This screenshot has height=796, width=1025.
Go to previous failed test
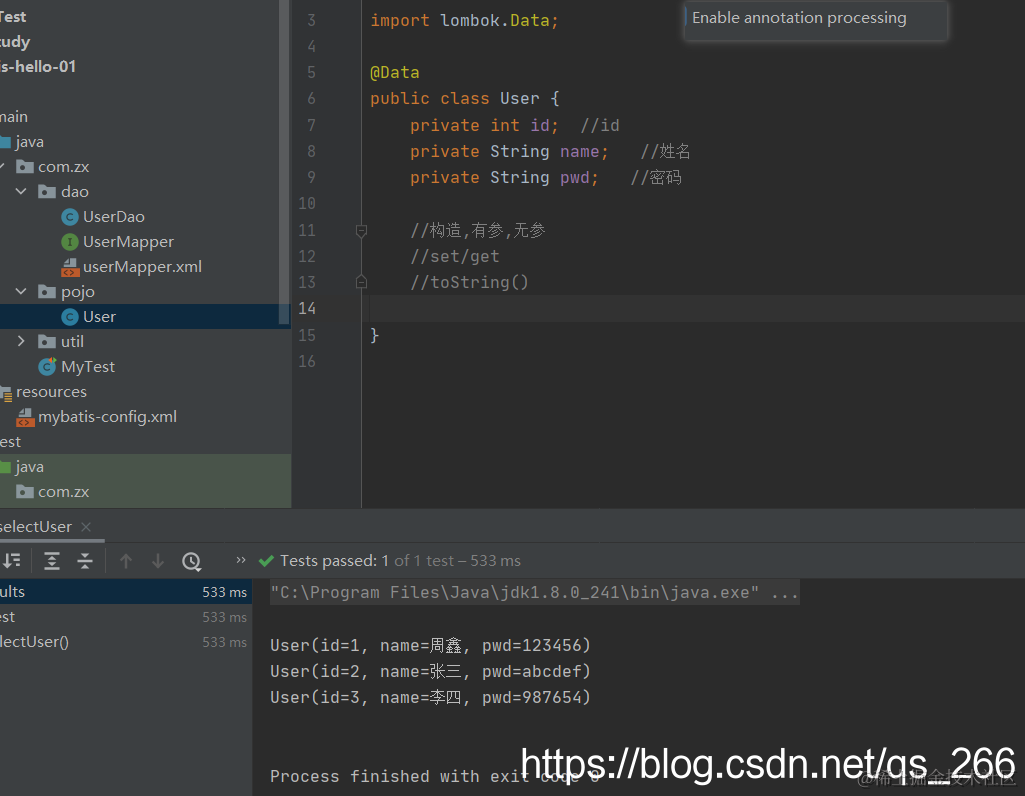[126, 561]
